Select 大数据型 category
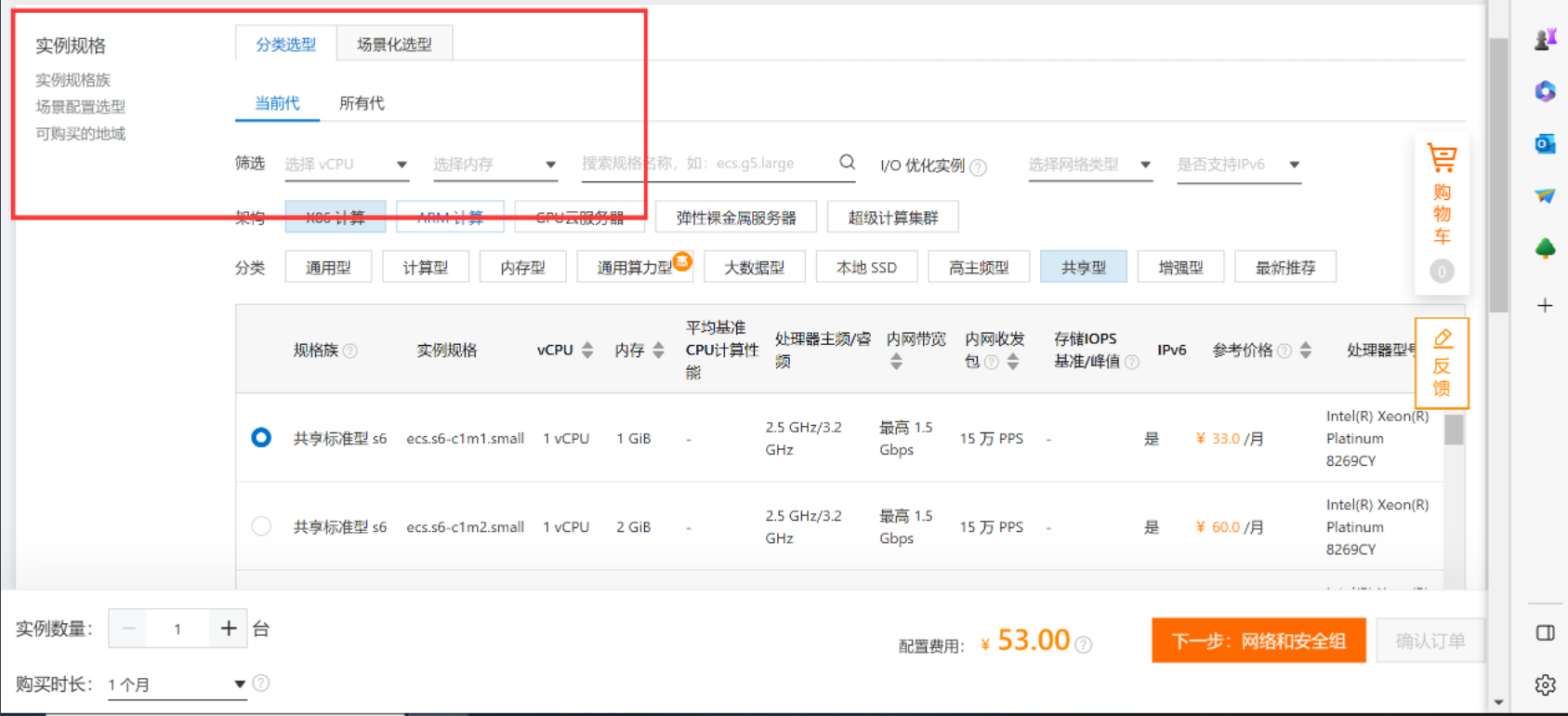Screen dimensions: 1568x716 pyautogui.click(x=754, y=267)
